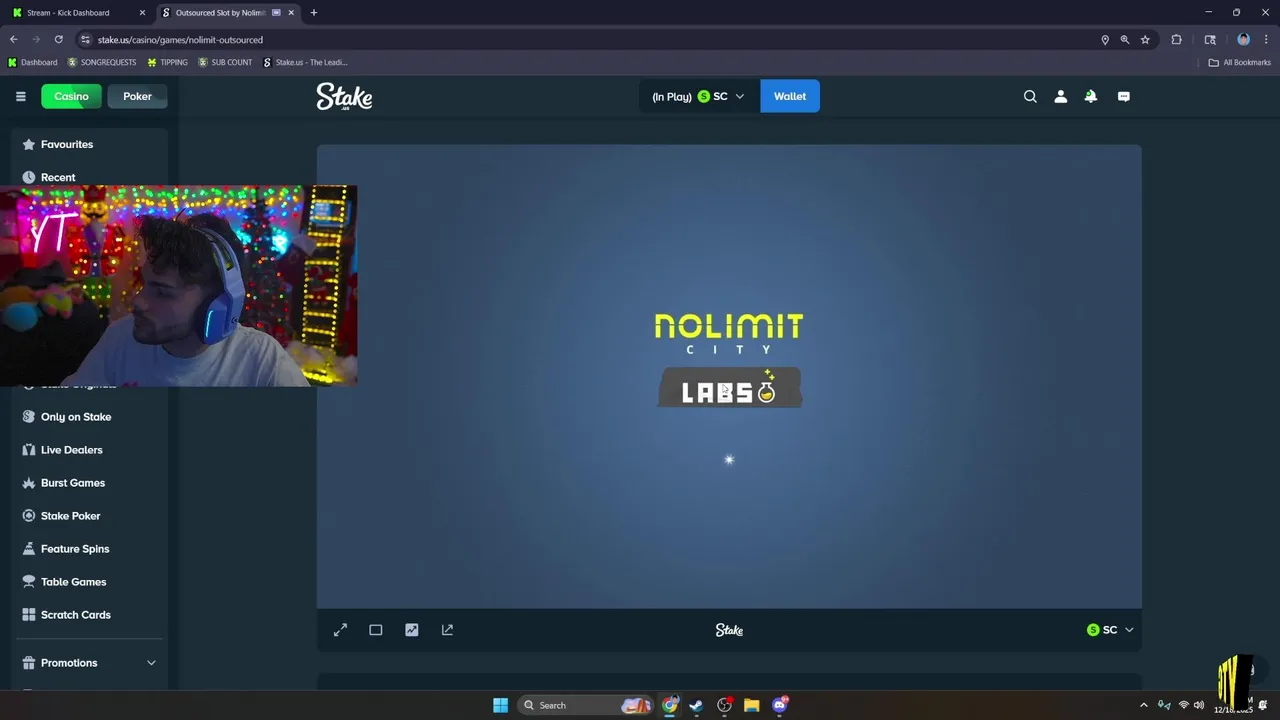Show hidden system tray icons
This screenshot has height=720, width=1280.
pos(1144,705)
